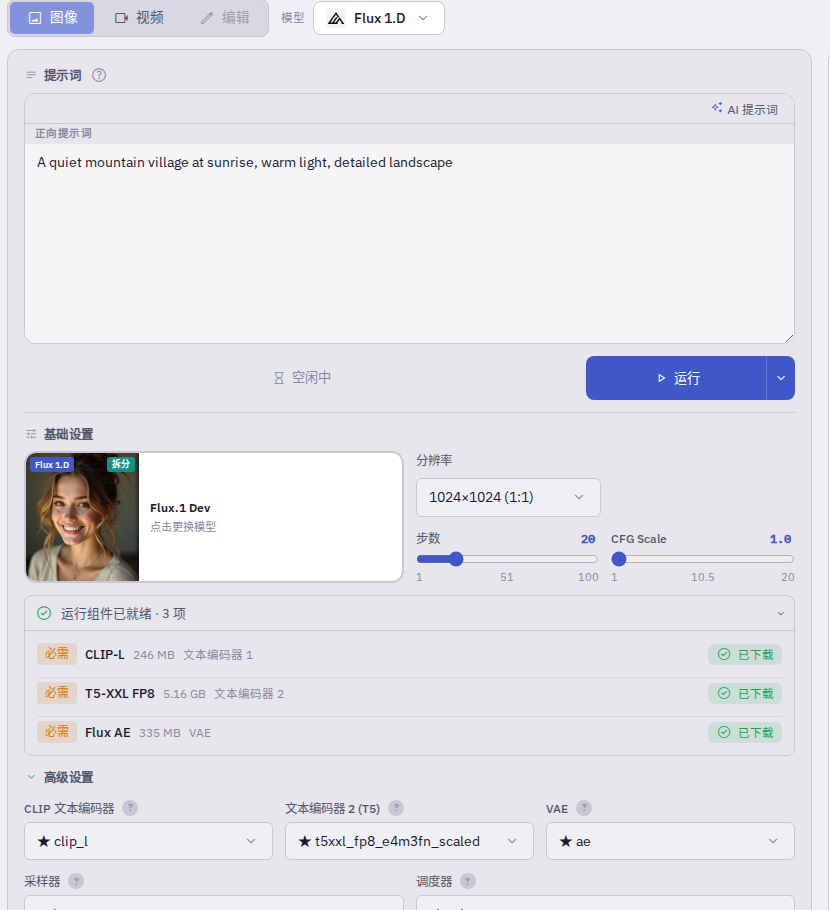Click the Flux 1.D badge on thumbnail
Screen dimensions: 830x910
tap(52, 465)
